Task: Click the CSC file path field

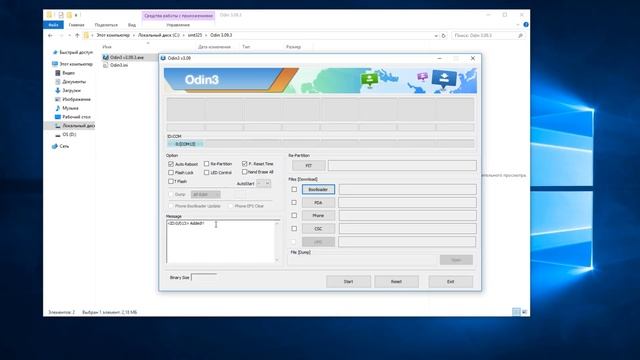Action: point(407,229)
